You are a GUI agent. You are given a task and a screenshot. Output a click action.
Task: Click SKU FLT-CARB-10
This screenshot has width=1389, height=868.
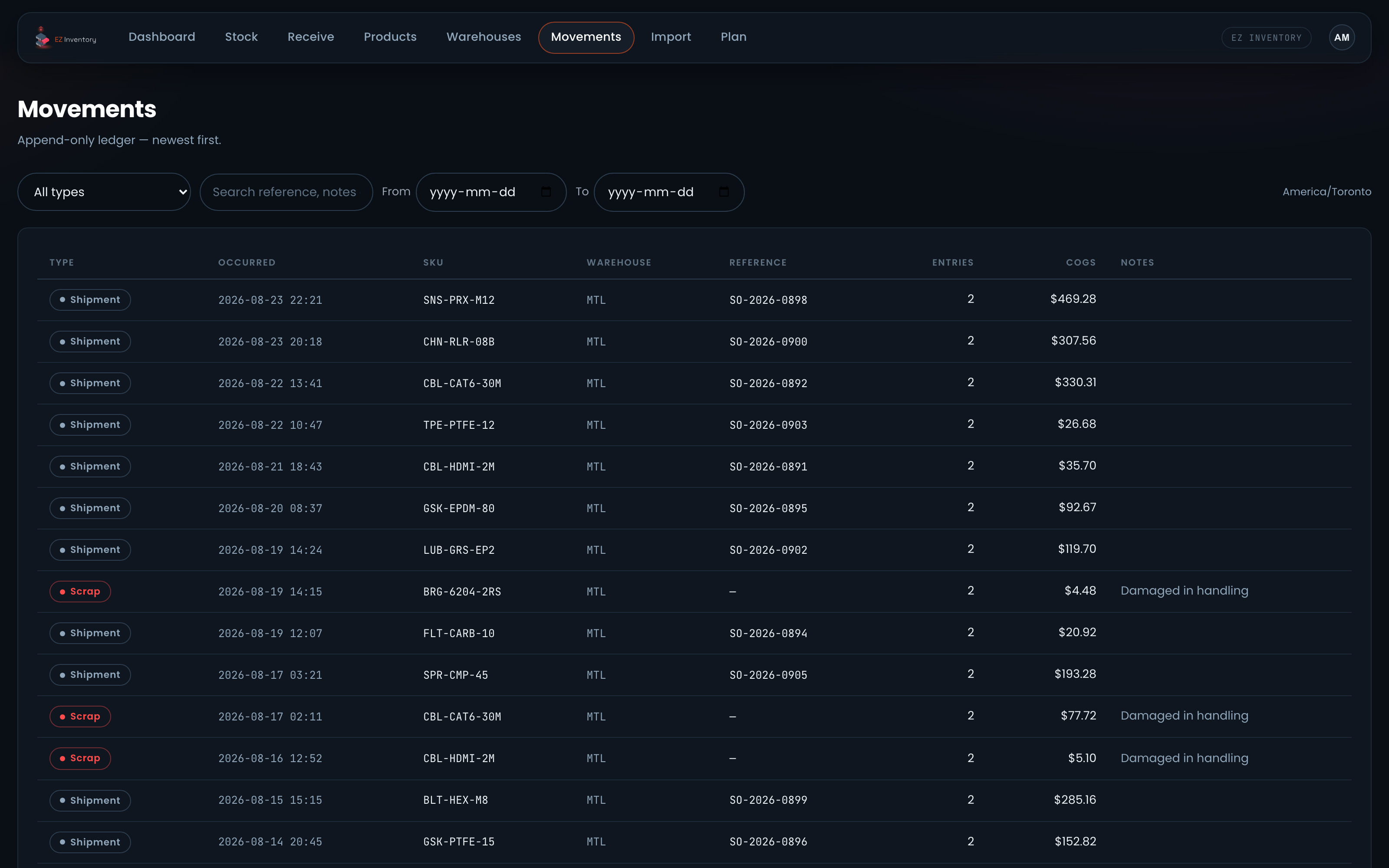pos(459,633)
